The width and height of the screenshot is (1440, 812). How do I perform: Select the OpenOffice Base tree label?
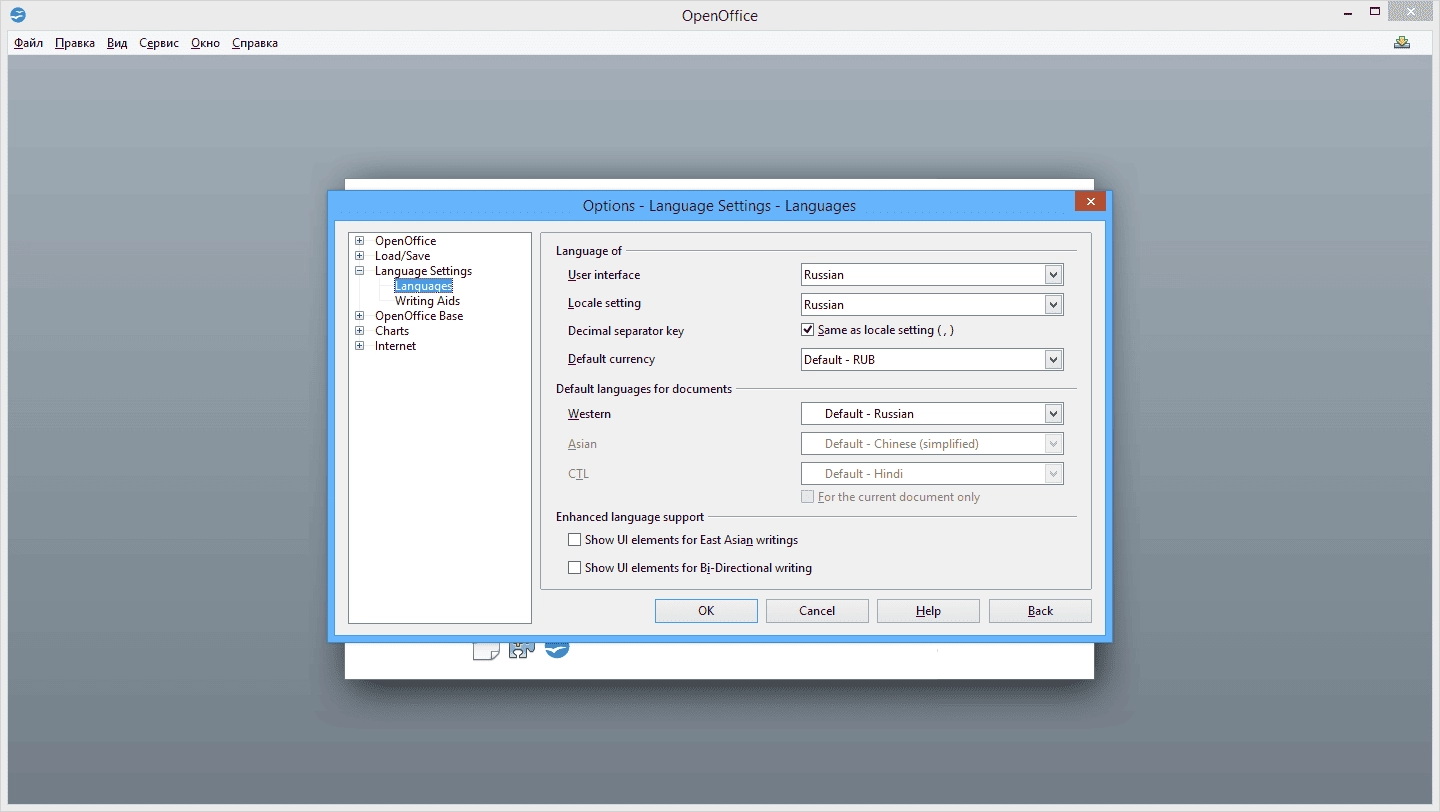click(x=419, y=316)
